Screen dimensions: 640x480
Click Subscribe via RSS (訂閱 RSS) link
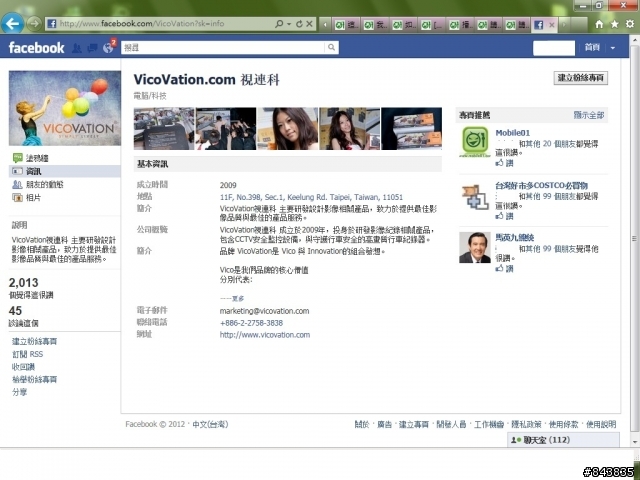[27, 354]
